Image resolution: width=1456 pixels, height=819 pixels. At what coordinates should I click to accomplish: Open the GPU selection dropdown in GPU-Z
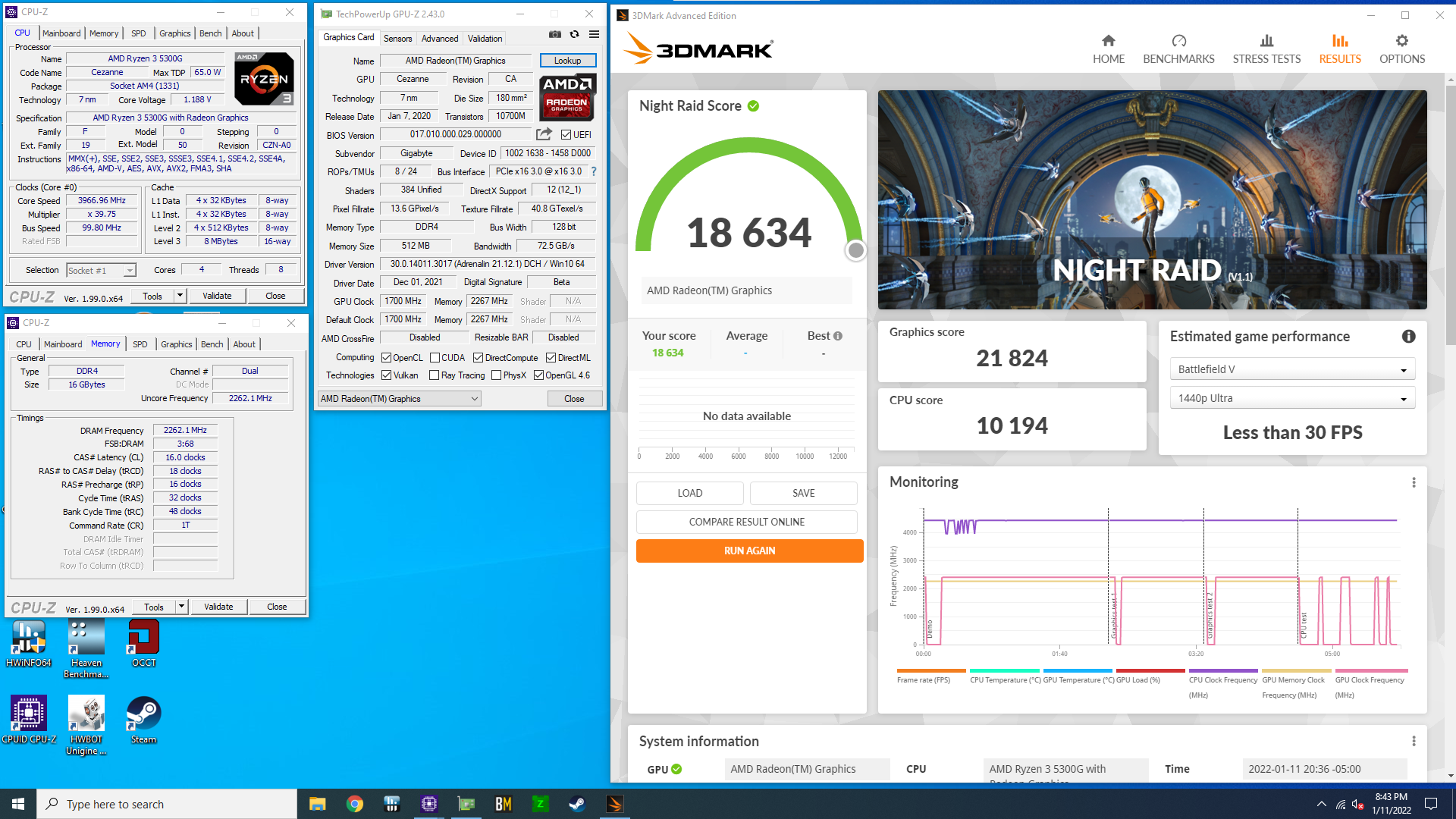(399, 399)
